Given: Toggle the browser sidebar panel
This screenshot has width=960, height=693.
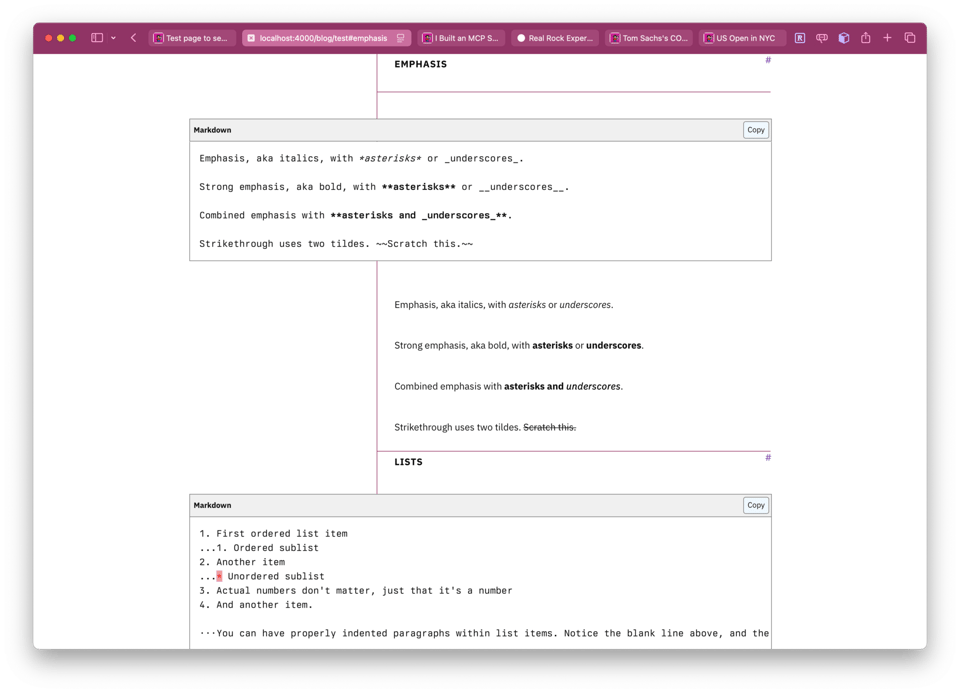Looking at the screenshot, I should point(96,37).
